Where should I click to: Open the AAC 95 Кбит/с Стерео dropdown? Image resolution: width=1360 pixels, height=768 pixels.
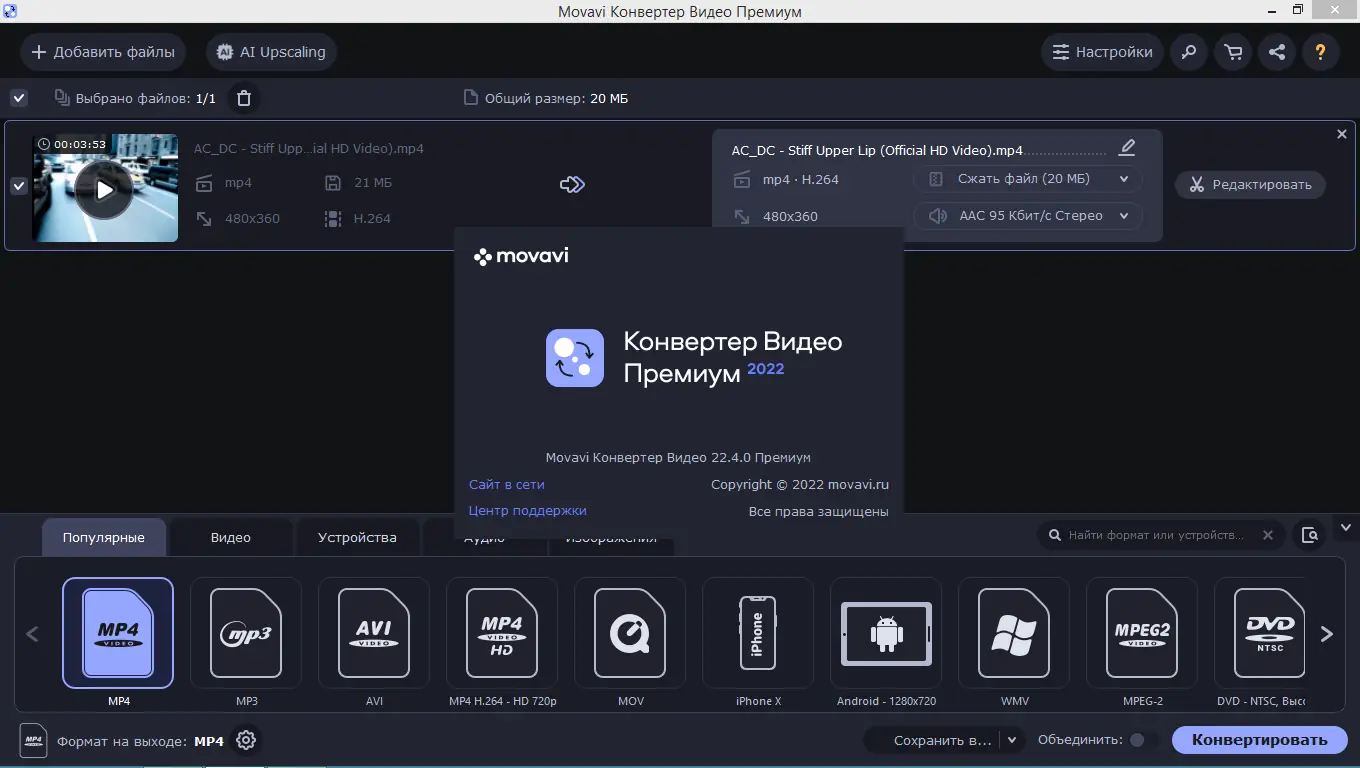(x=1027, y=215)
